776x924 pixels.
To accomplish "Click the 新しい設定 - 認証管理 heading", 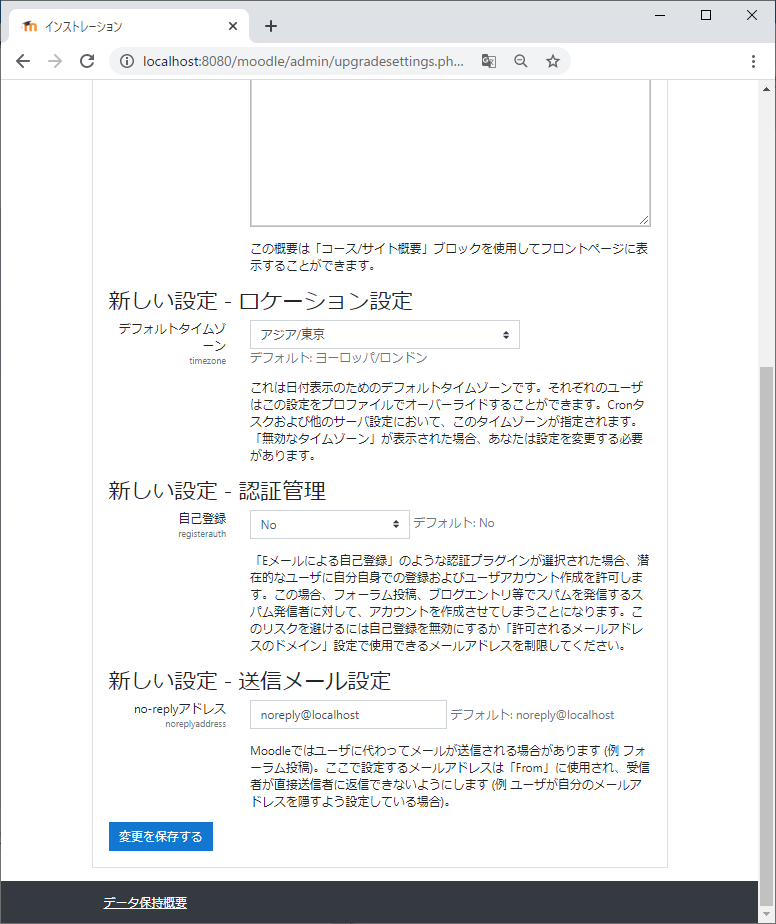I will [217, 491].
